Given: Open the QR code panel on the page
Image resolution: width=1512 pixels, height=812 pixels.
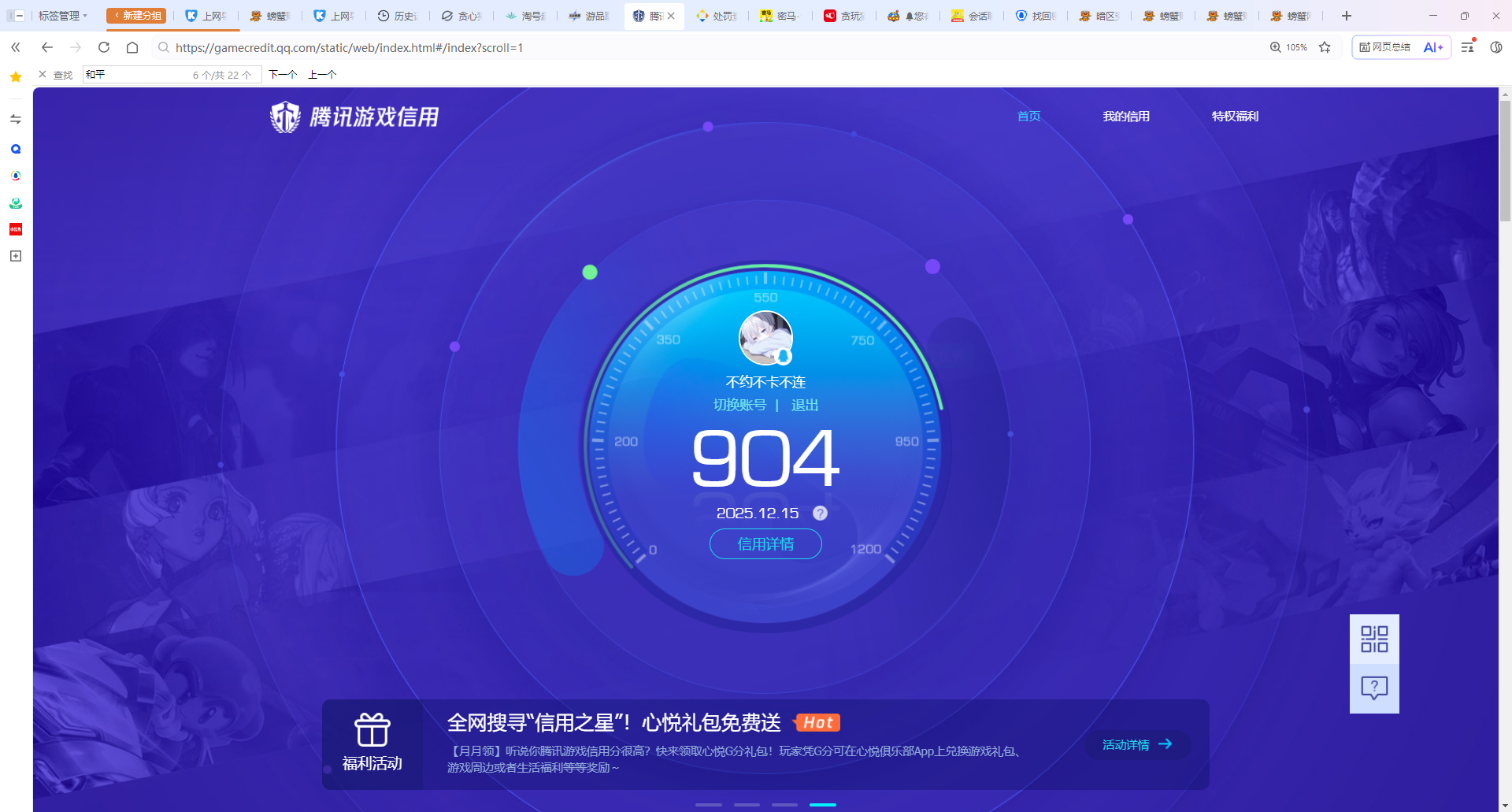Looking at the screenshot, I should [1374, 638].
